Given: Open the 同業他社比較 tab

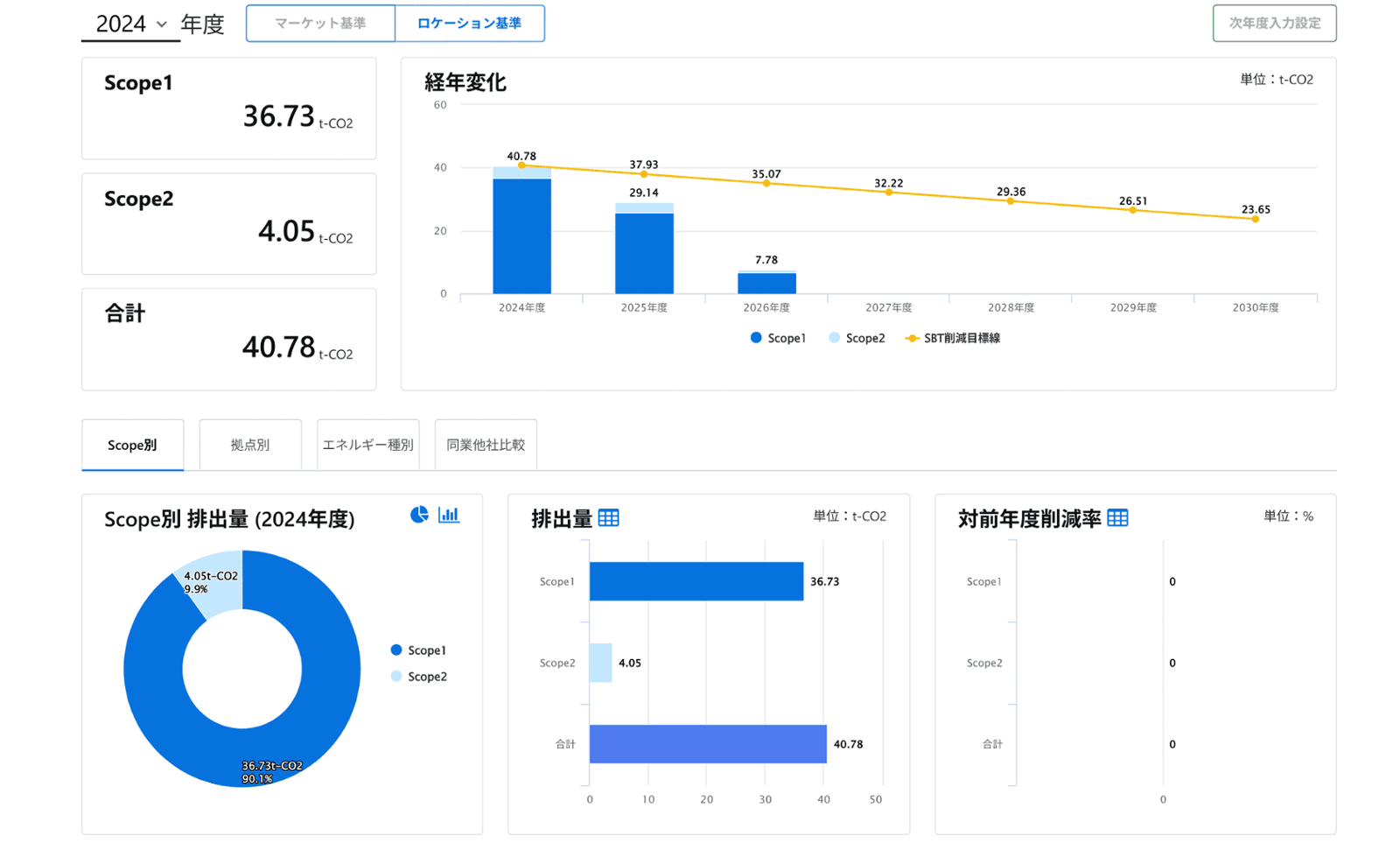Looking at the screenshot, I should pyautogui.click(x=486, y=445).
